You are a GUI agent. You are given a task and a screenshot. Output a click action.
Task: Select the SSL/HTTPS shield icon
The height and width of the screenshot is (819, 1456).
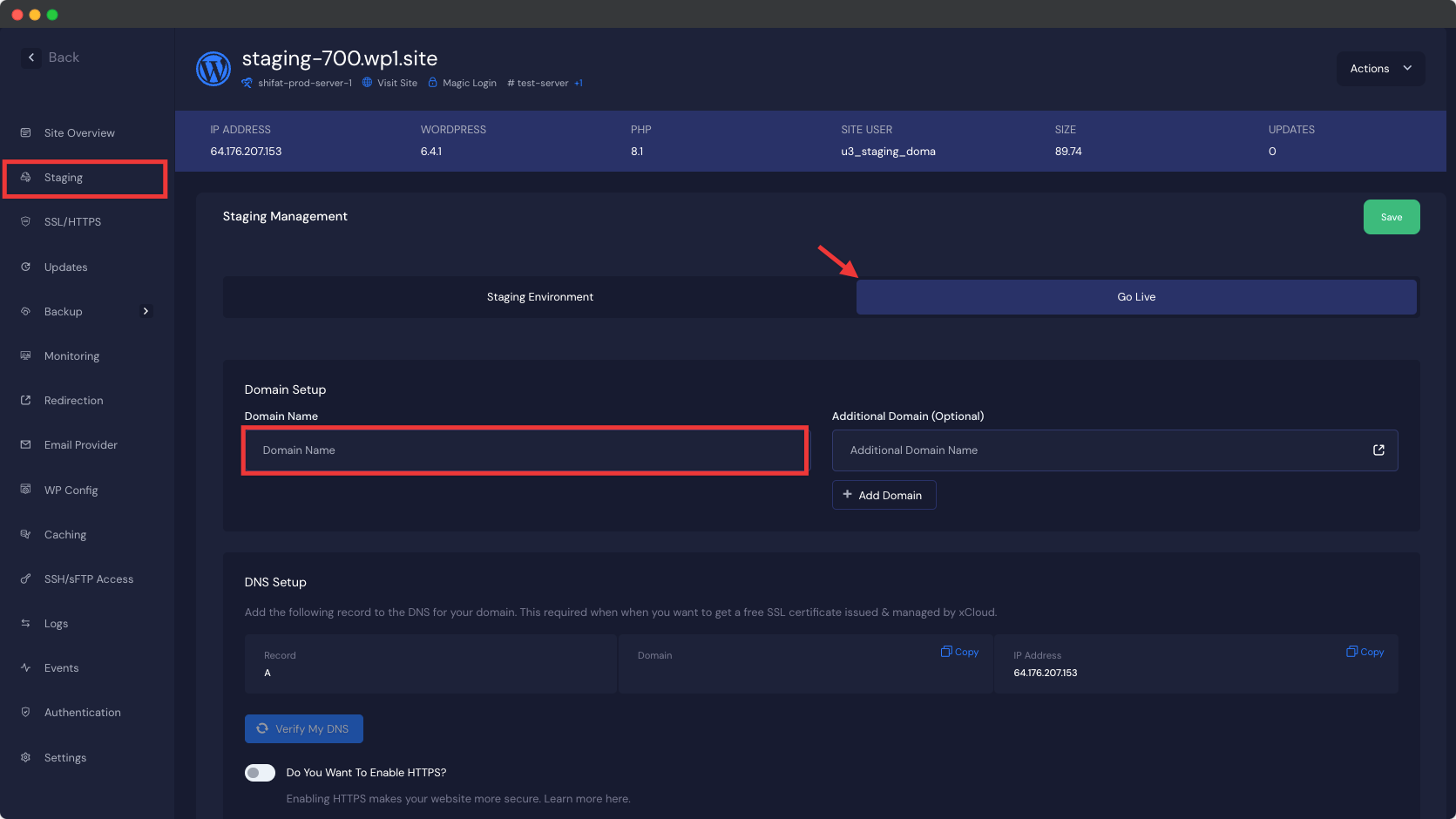coord(26,221)
